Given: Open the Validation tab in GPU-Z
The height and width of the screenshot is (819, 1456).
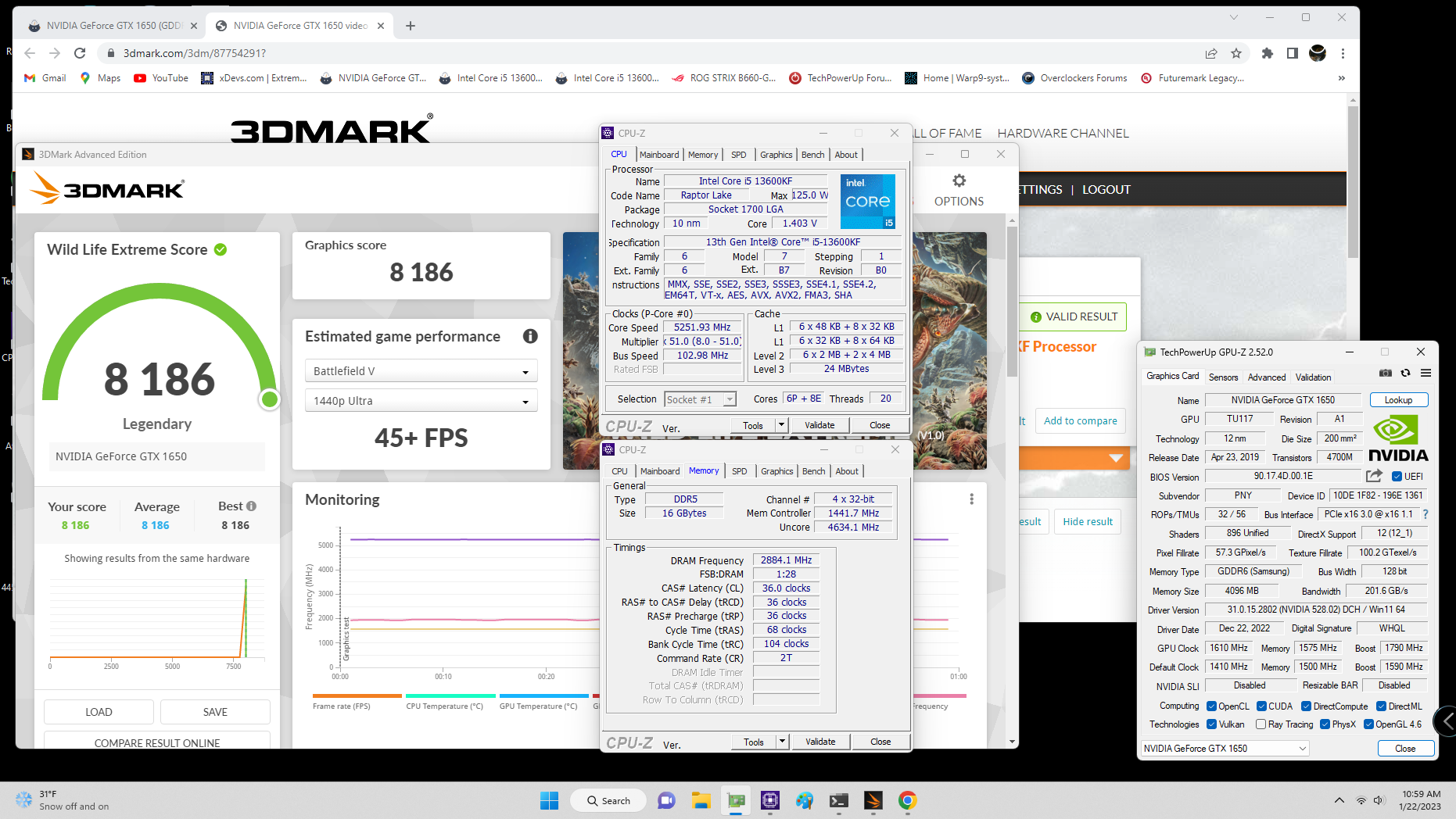Looking at the screenshot, I should point(1313,377).
